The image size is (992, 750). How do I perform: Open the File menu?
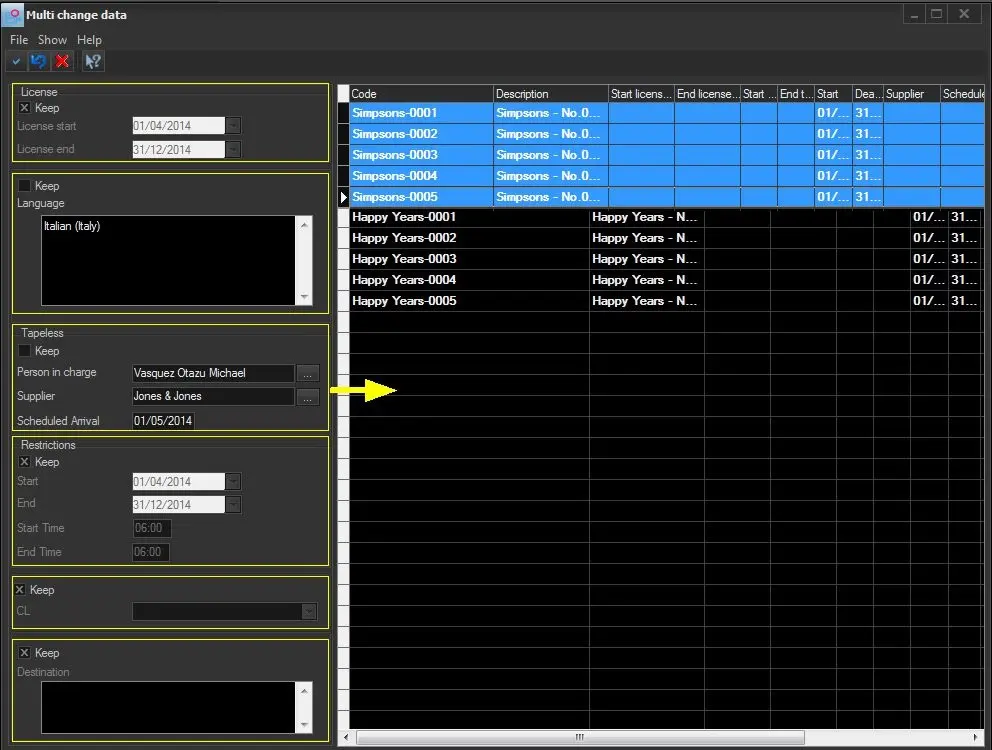(x=19, y=40)
